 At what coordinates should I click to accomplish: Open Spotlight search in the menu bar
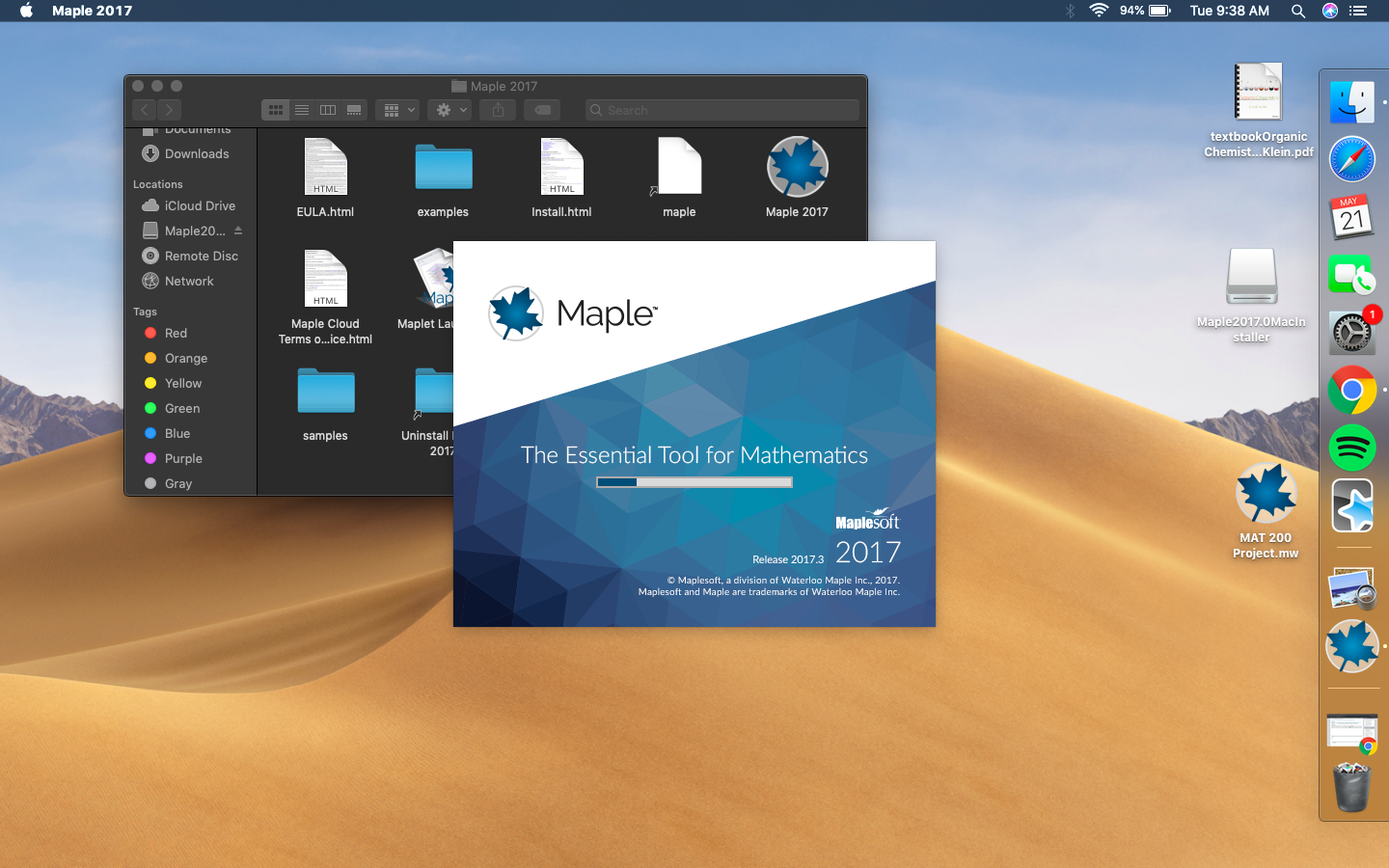tap(1298, 11)
